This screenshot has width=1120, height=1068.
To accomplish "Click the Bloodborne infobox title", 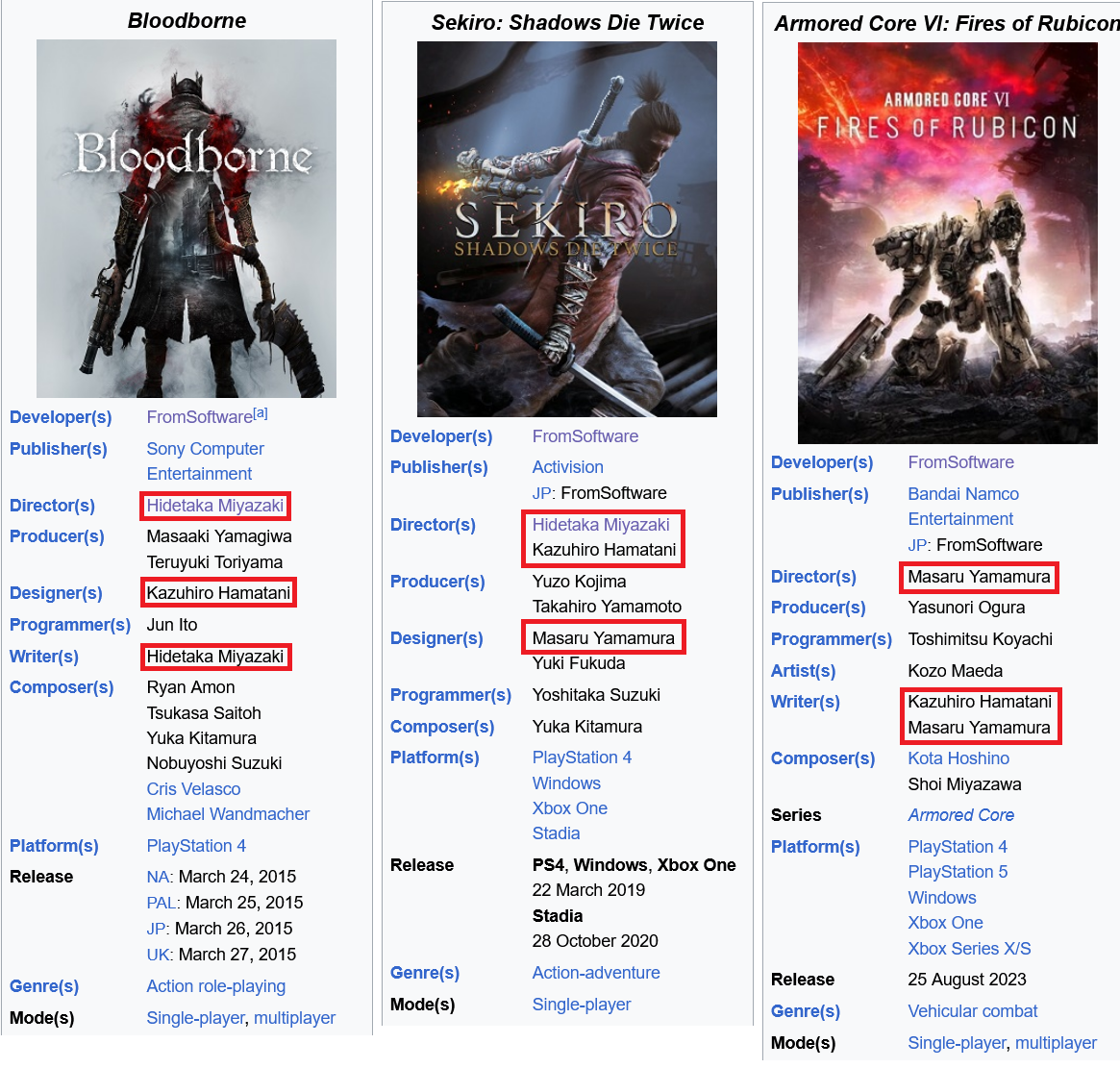I will pyautogui.click(x=187, y=21).
